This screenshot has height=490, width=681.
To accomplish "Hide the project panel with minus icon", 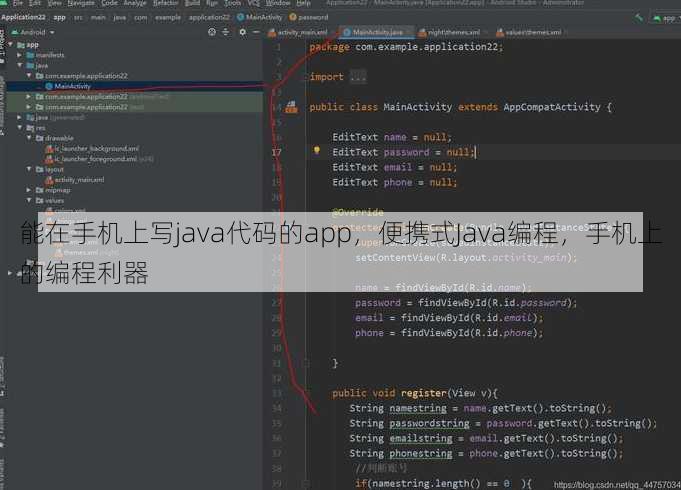I will [x=256, y=32].
